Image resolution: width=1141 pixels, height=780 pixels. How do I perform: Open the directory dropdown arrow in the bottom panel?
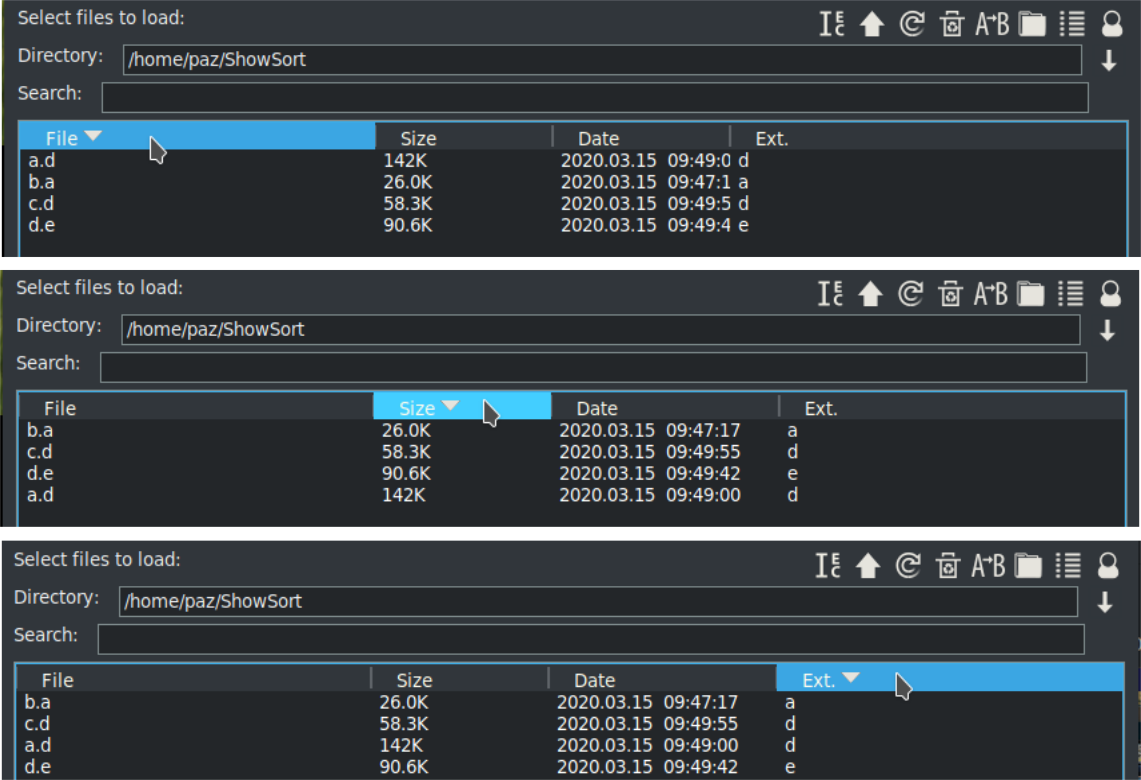(1105, 602)
